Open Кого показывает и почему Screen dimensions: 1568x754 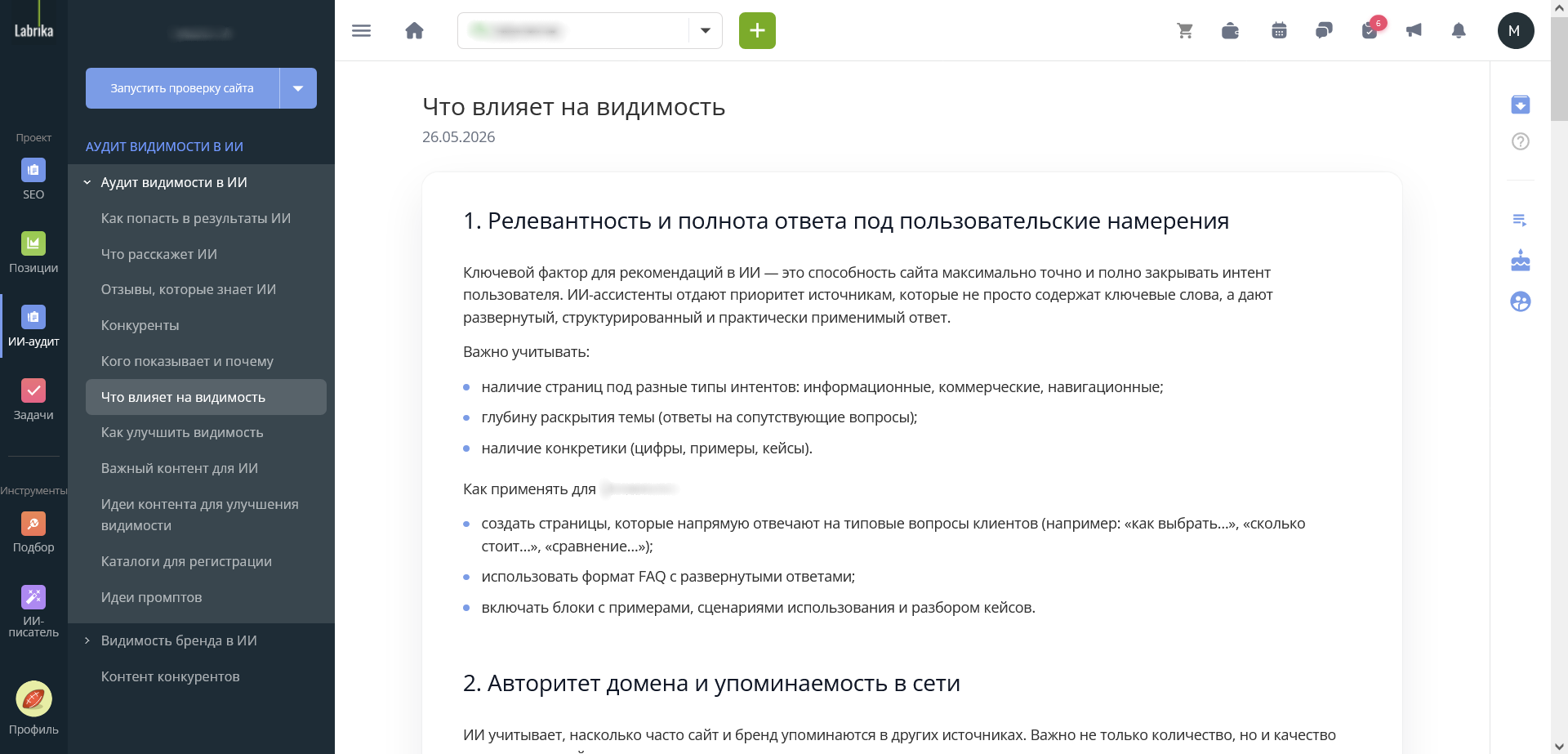pos(187,361)
